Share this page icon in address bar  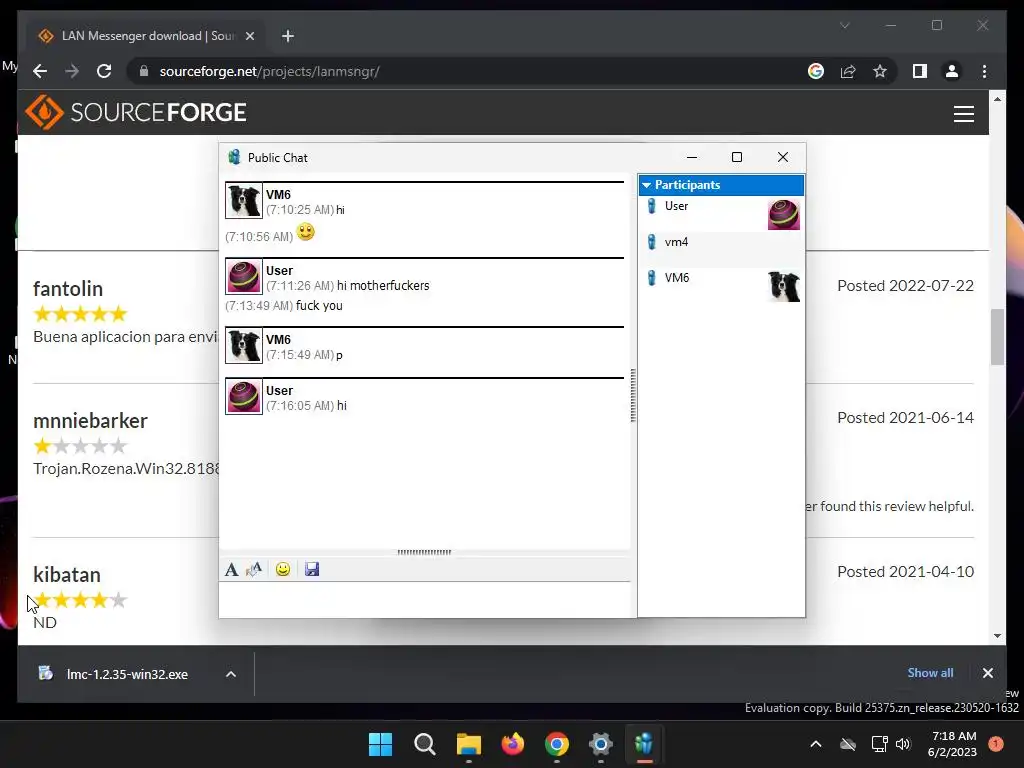848,71
